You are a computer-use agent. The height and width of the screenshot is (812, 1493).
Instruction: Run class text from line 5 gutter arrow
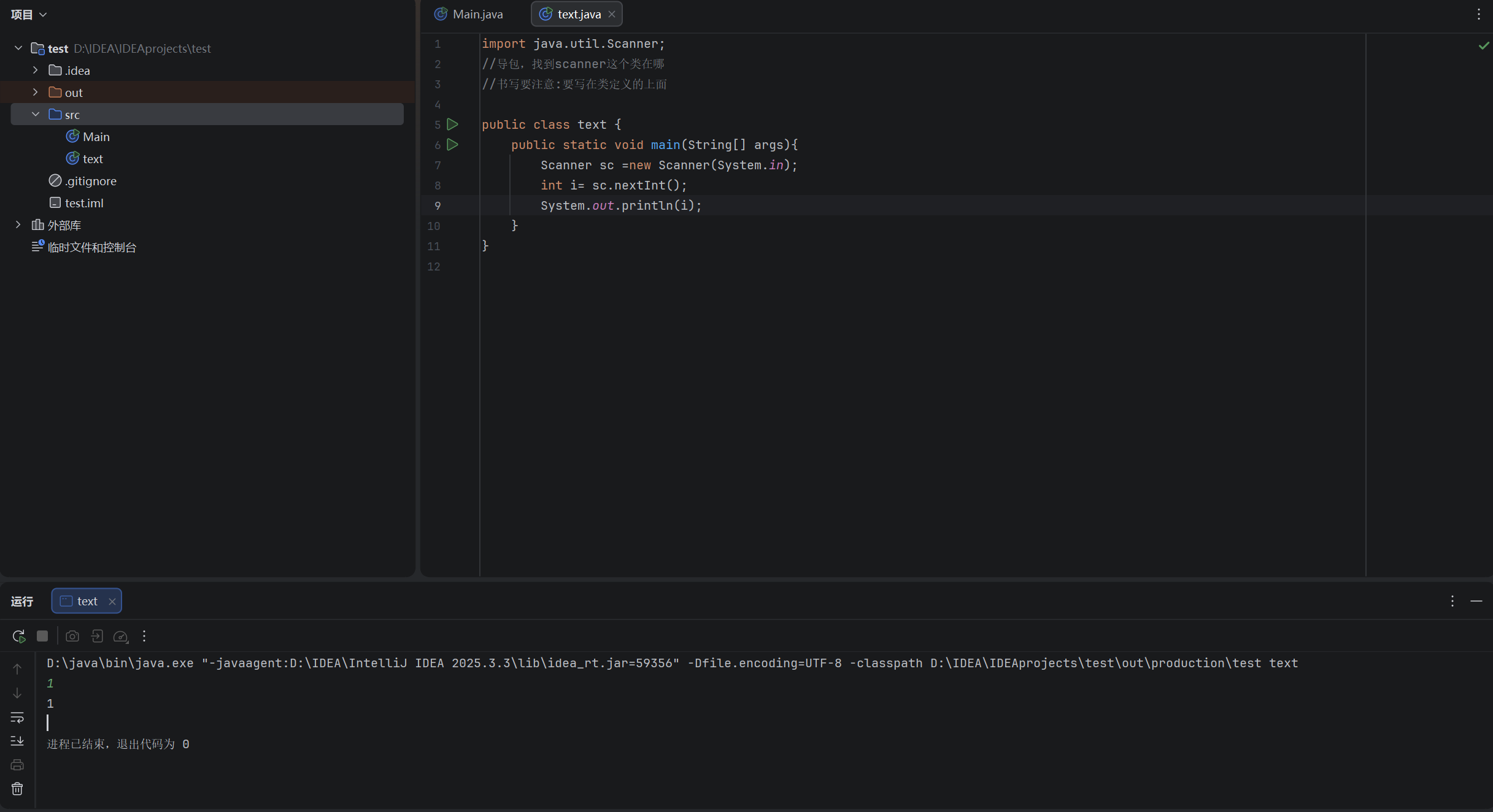(453, 124)
